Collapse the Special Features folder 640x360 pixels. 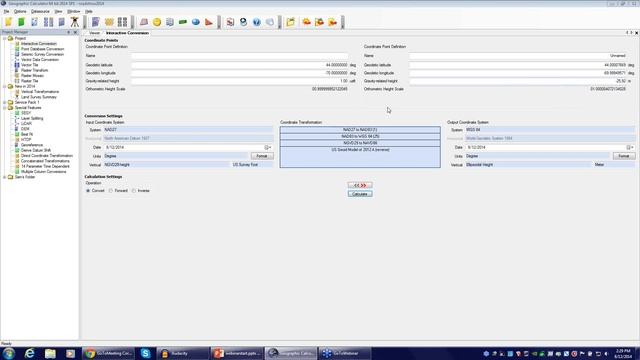pyautogui.click(x=4, y=108)
